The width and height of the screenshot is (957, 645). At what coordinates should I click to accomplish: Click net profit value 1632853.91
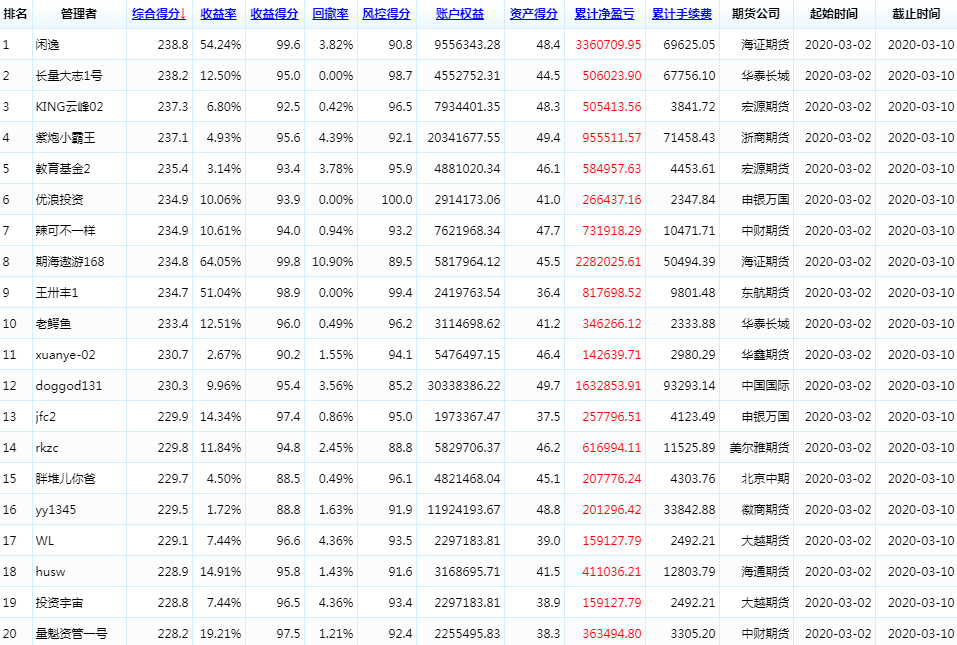point(609,386)
